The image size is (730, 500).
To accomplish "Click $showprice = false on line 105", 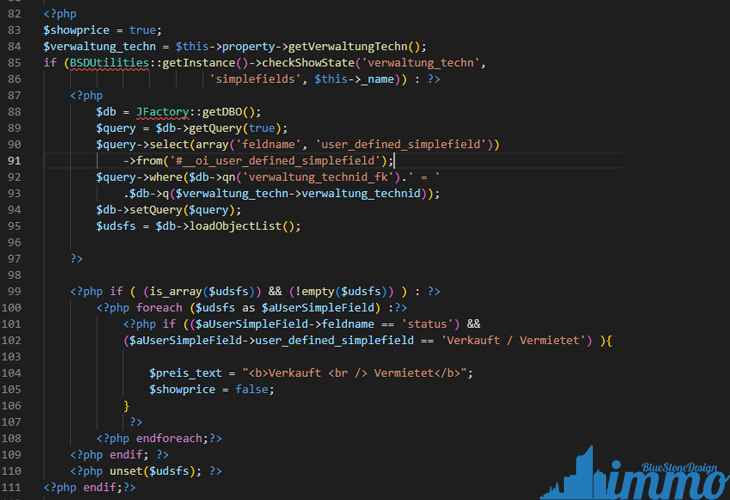I will click(x=209, y=389).
